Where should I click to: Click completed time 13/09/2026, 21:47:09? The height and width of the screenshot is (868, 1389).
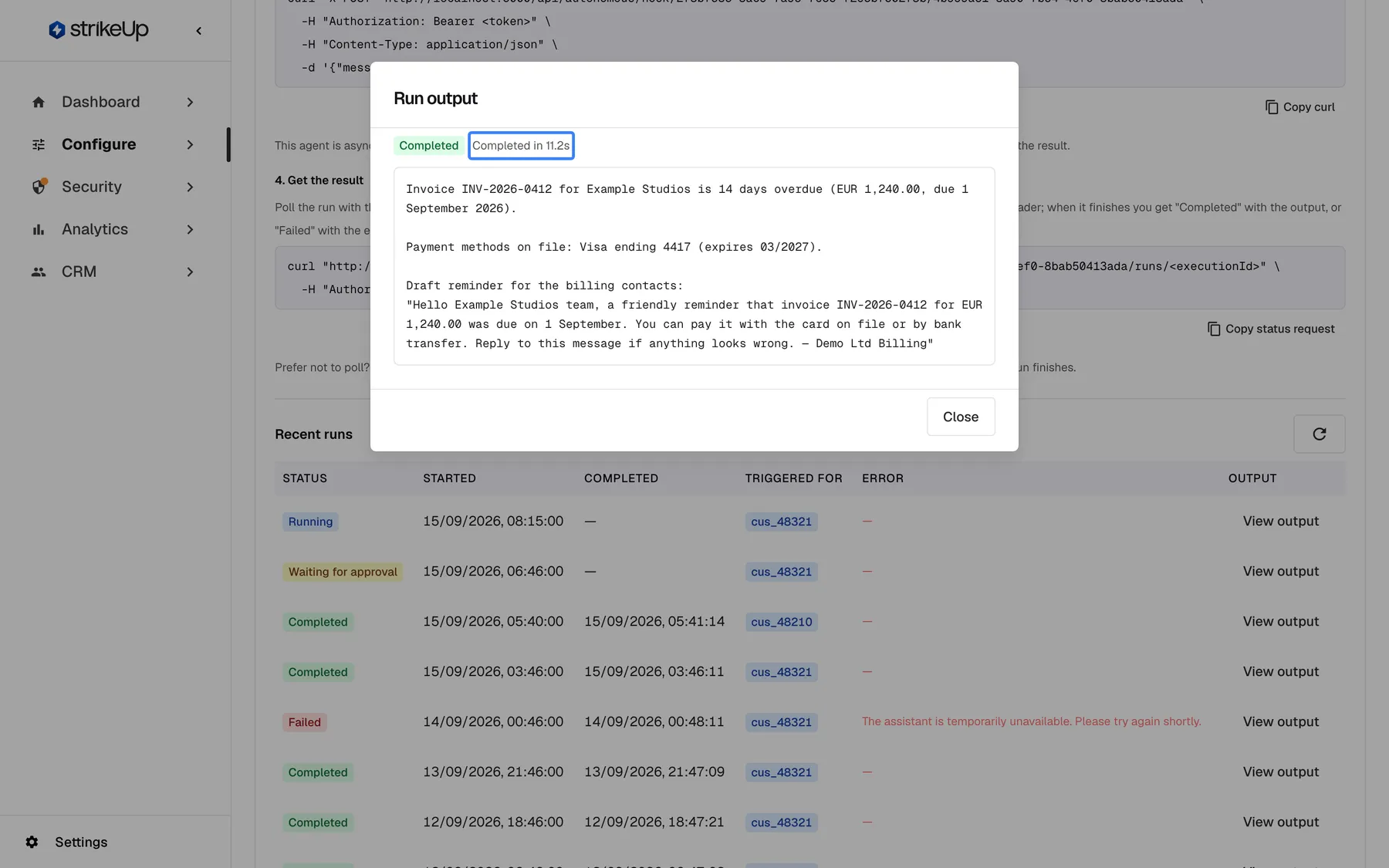pyautogui.click(x=654, y=772)
